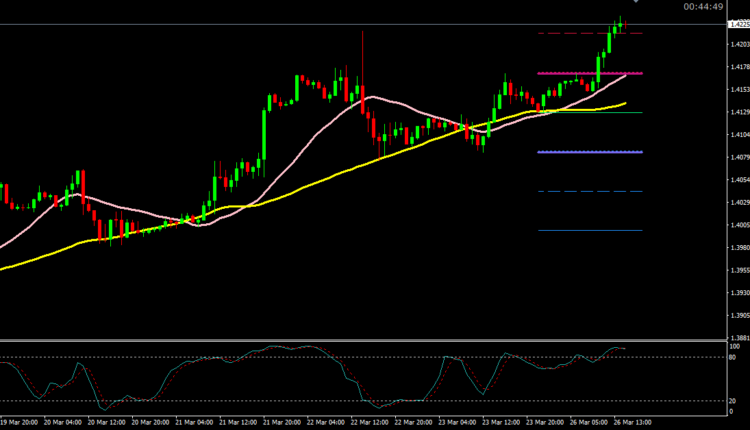The width and height of the screenshot is (750, 430).
Task: Click the tall red wick candle on 22 Mar
Action: (362, 60)
